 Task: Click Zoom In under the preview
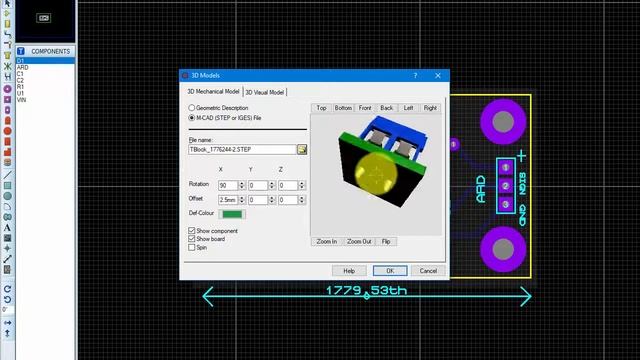327,242
